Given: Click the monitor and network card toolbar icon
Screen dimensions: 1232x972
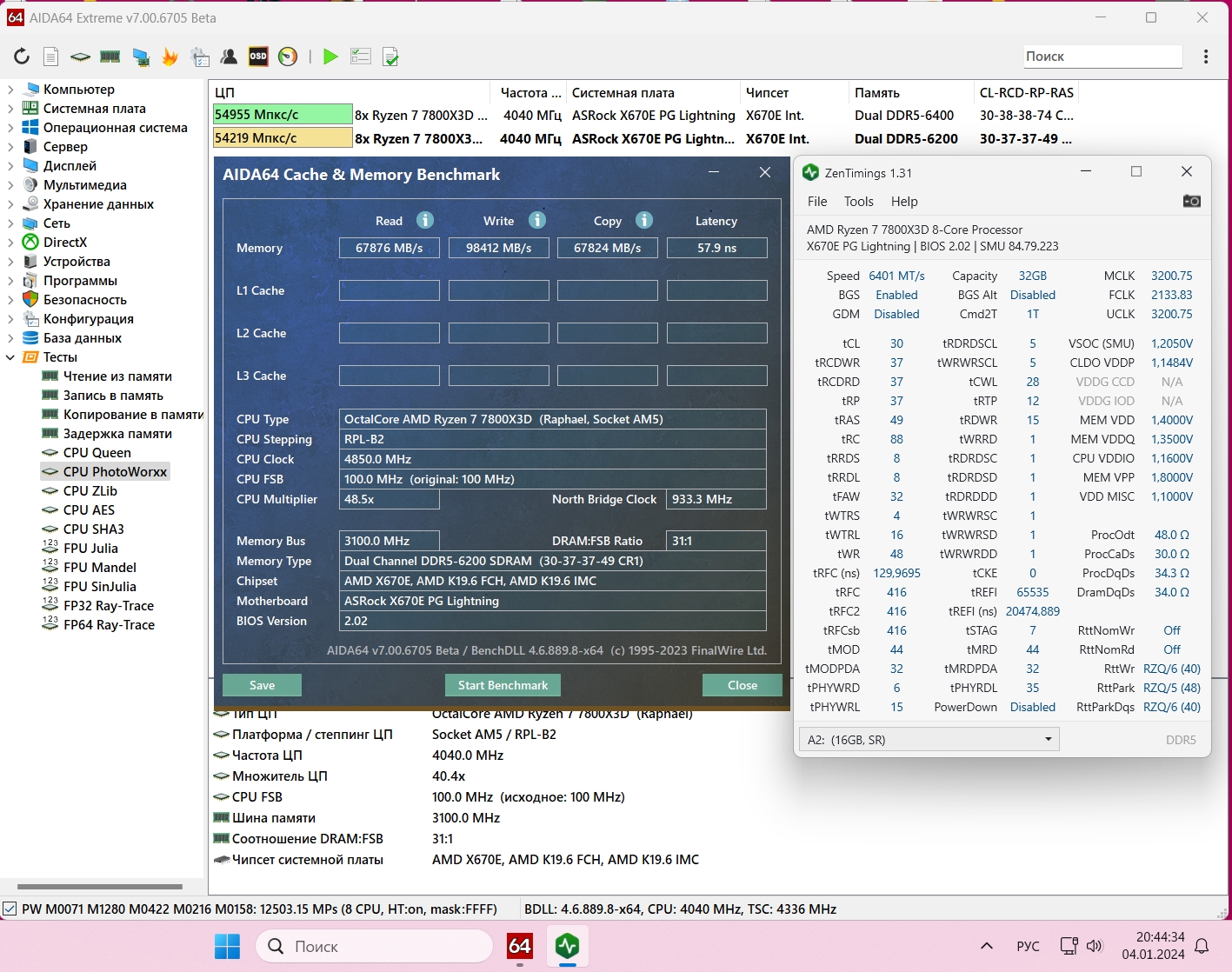Looking at the screenshot, I should [140, 57].
